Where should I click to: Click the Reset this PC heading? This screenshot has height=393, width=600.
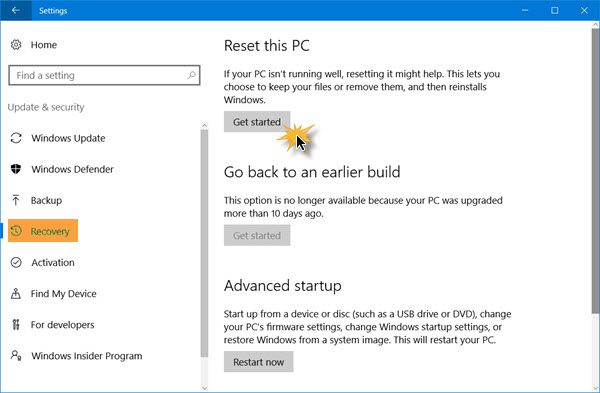267,46
